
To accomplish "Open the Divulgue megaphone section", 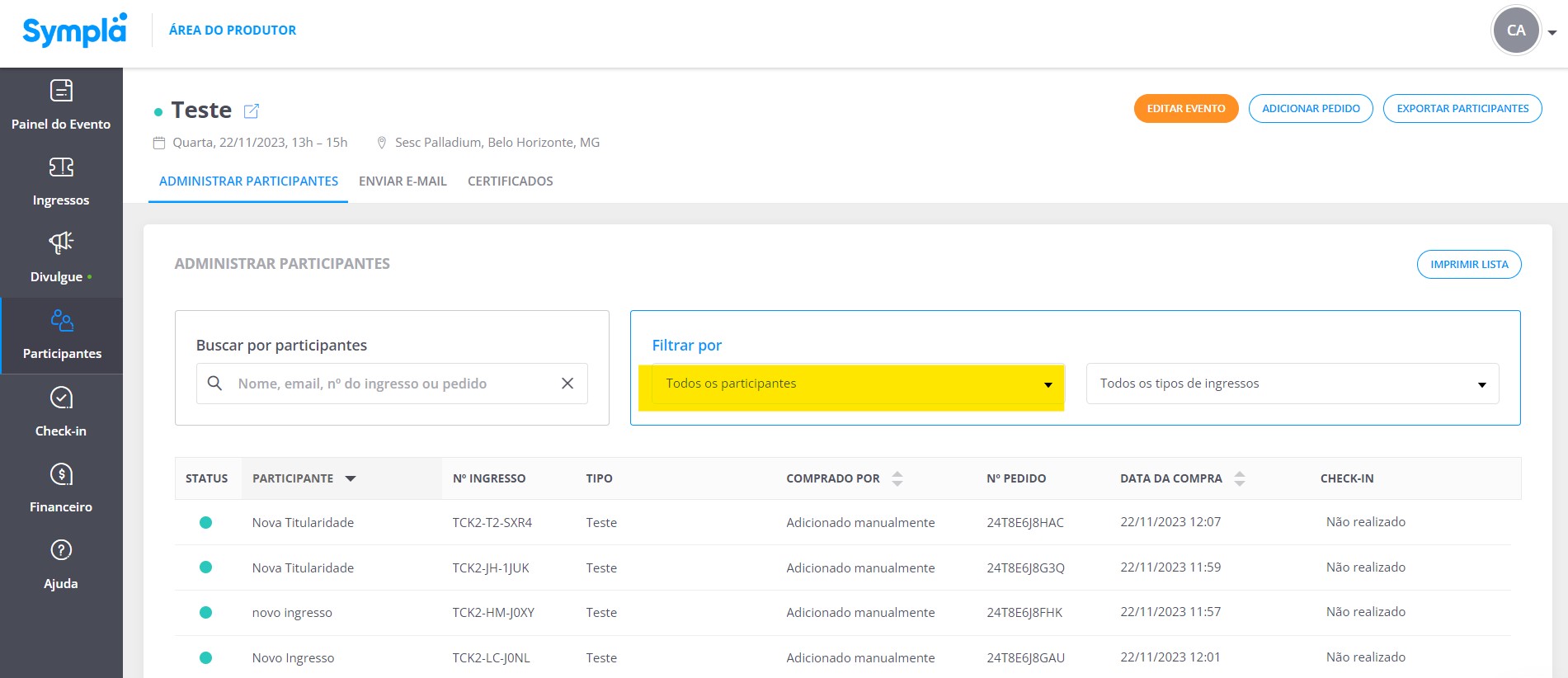I will coord(61,258).
